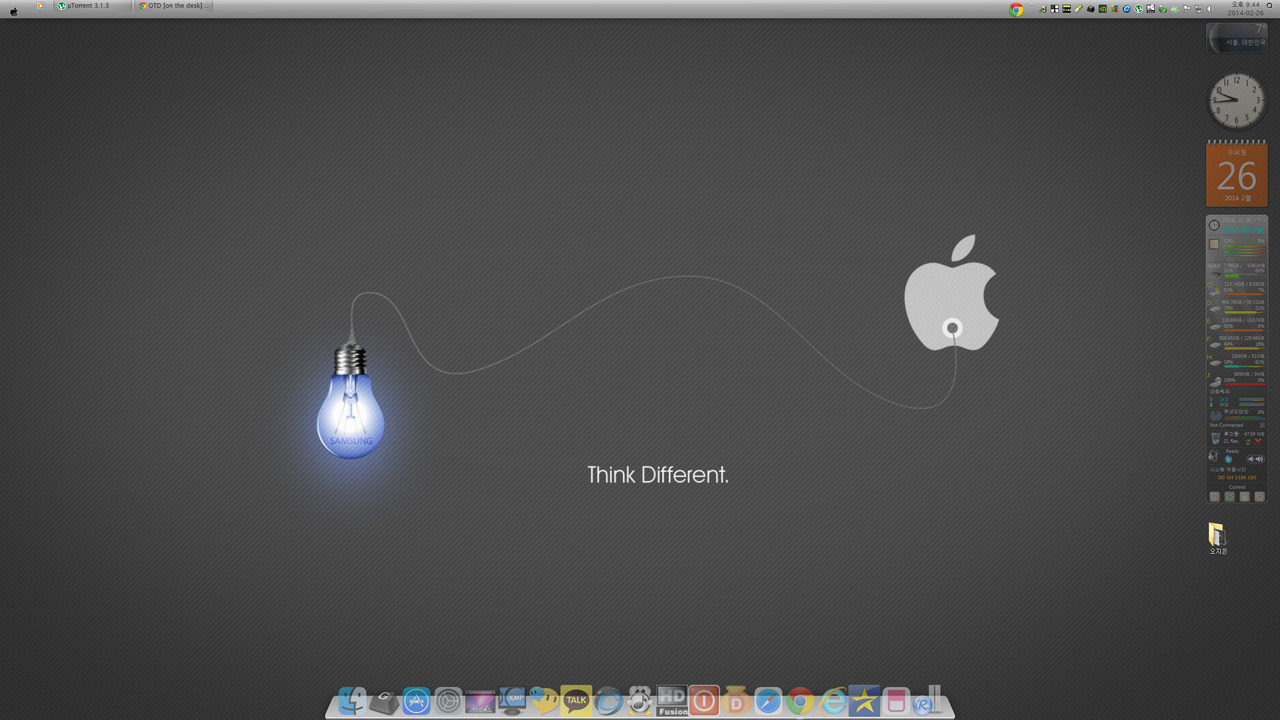Select the 오지은 desktop folder
Image resolution: width=1280 pixels, height=720 pixels.
point(1218,538)
